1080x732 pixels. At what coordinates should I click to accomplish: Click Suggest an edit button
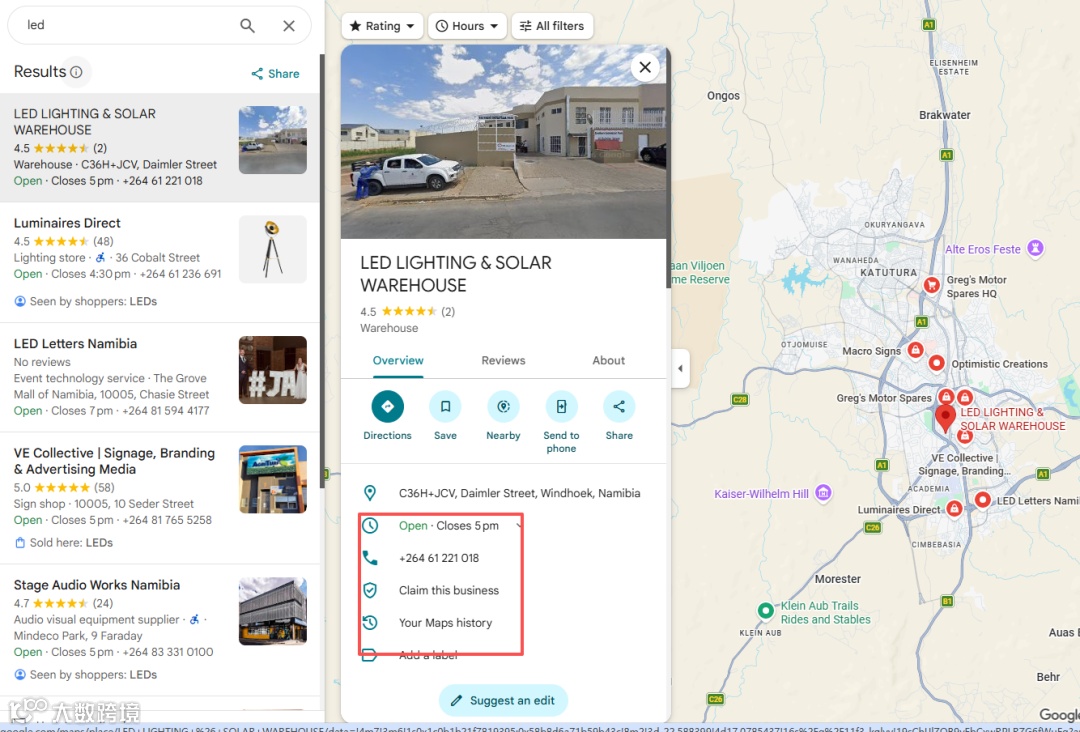tap(503, 700)
